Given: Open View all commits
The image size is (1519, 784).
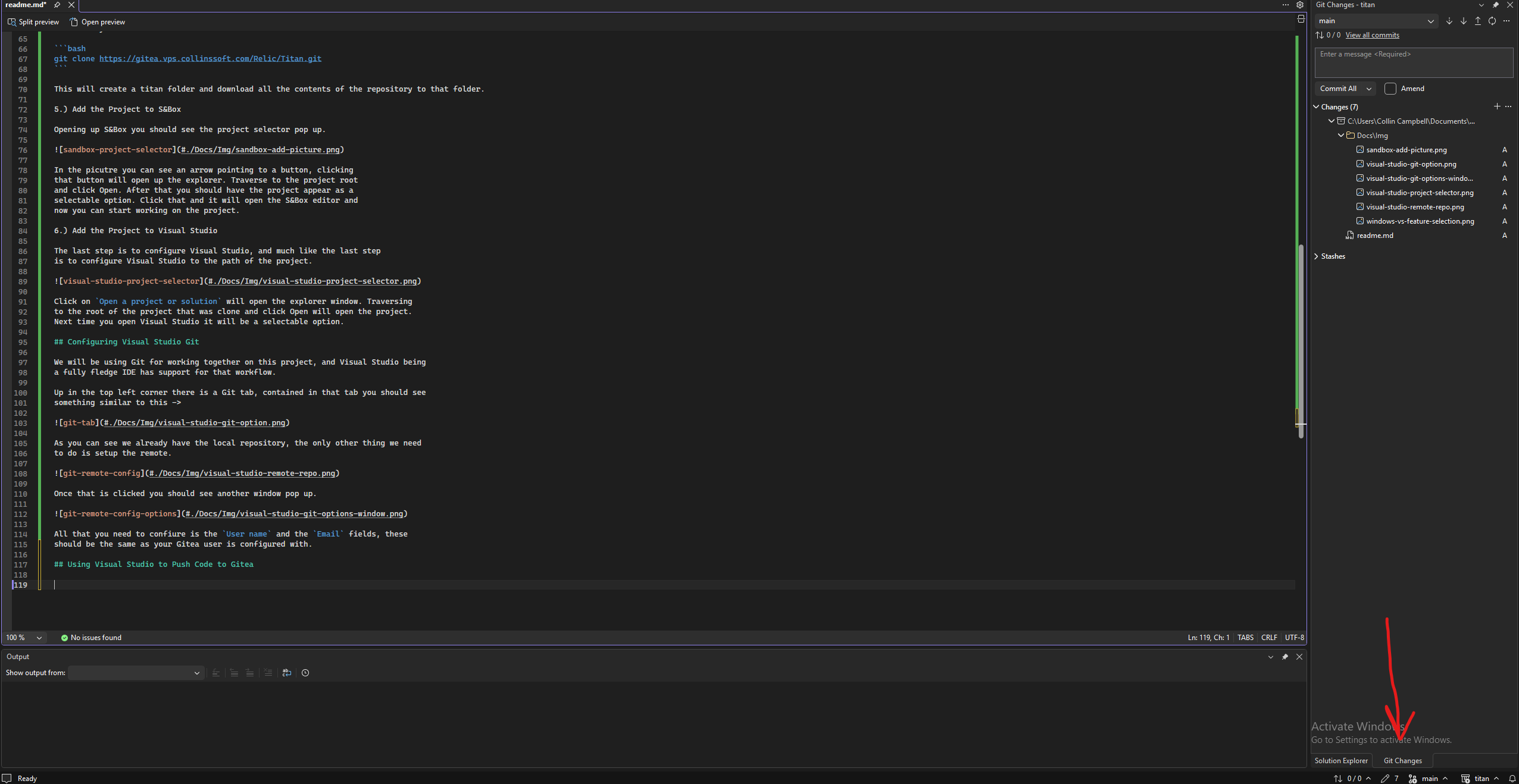Looking at the screenshot, I should point(1373,35).
